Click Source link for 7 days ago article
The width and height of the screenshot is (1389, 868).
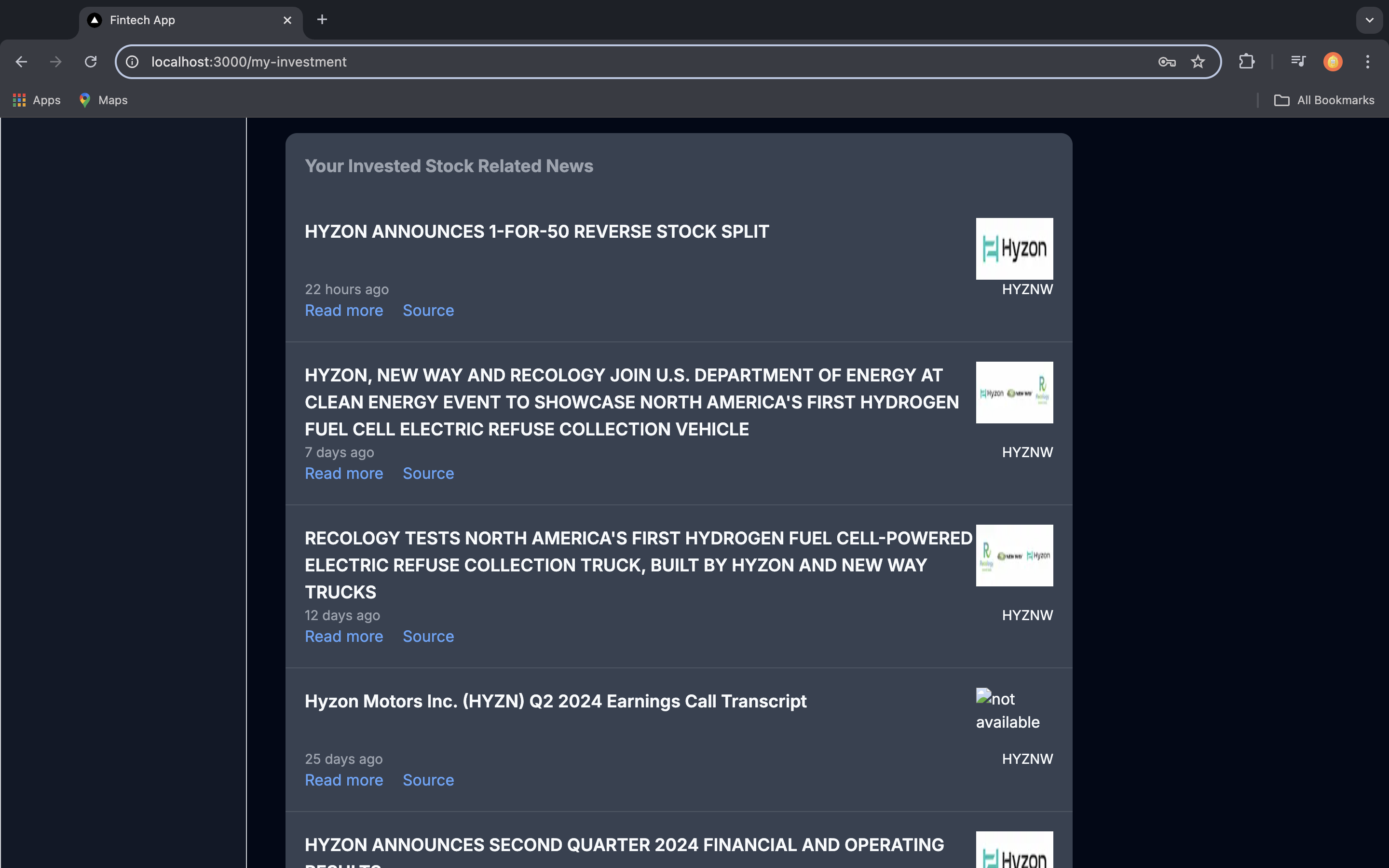(x=428, y=474)
